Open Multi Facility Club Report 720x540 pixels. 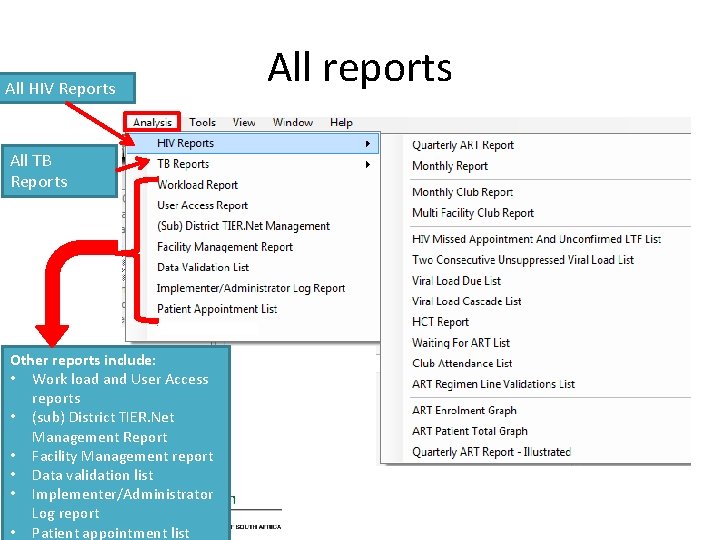(473, 213)
